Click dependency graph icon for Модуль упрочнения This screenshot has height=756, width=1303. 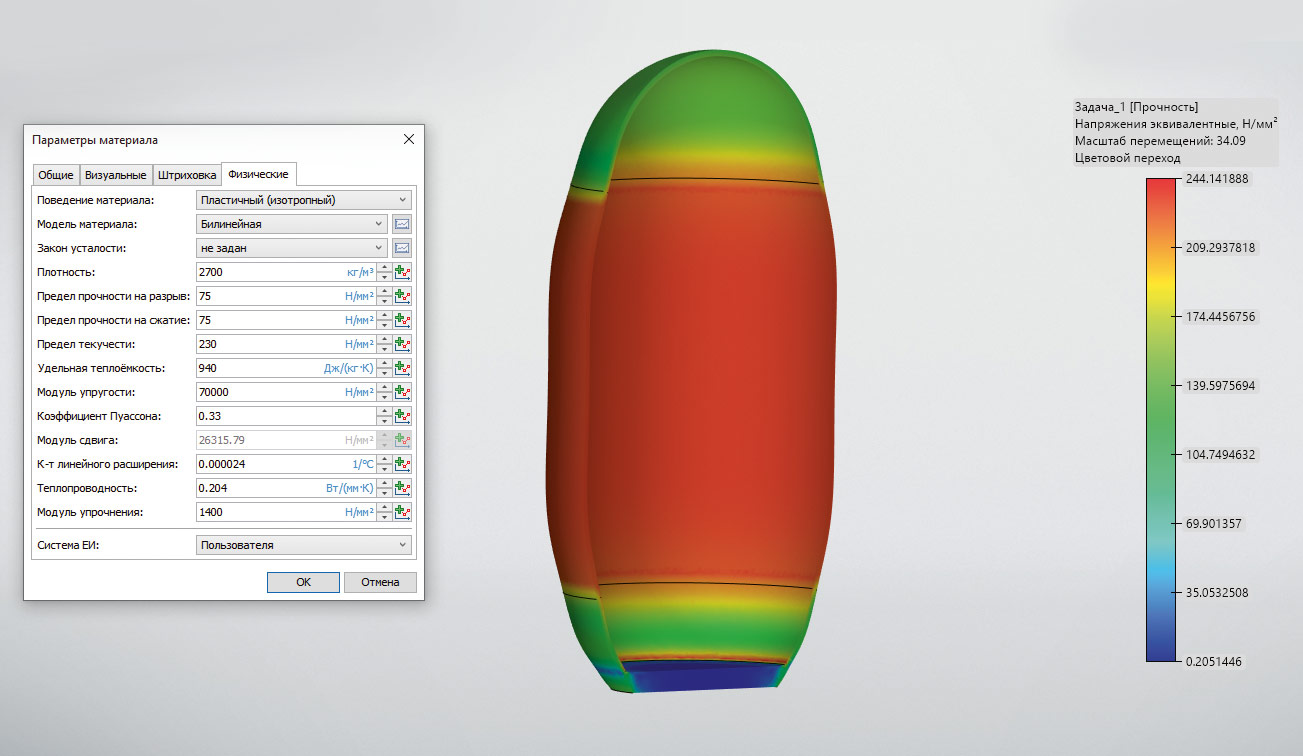pos(403,512)
